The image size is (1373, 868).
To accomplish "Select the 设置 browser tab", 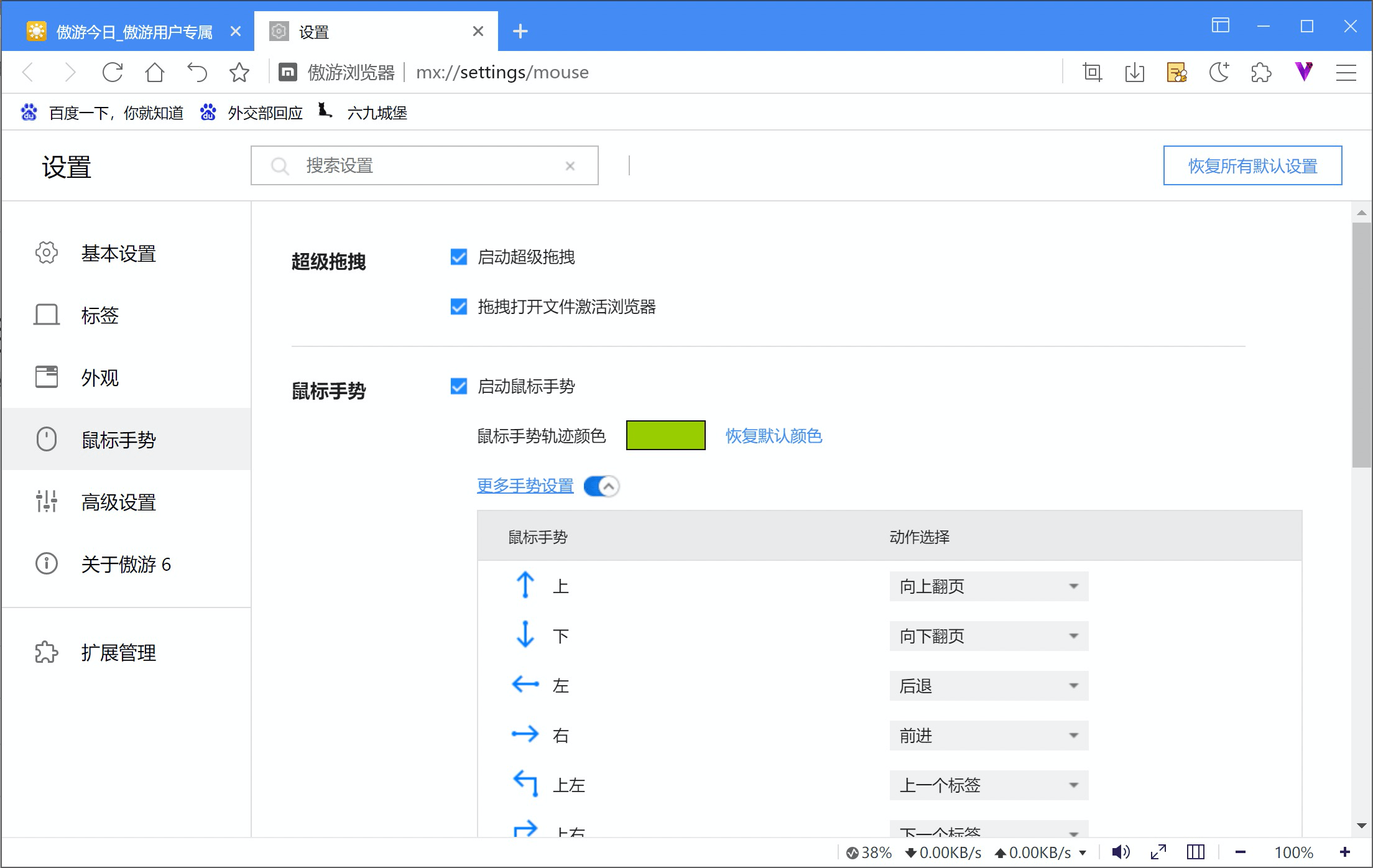I will tap(376, 32).
